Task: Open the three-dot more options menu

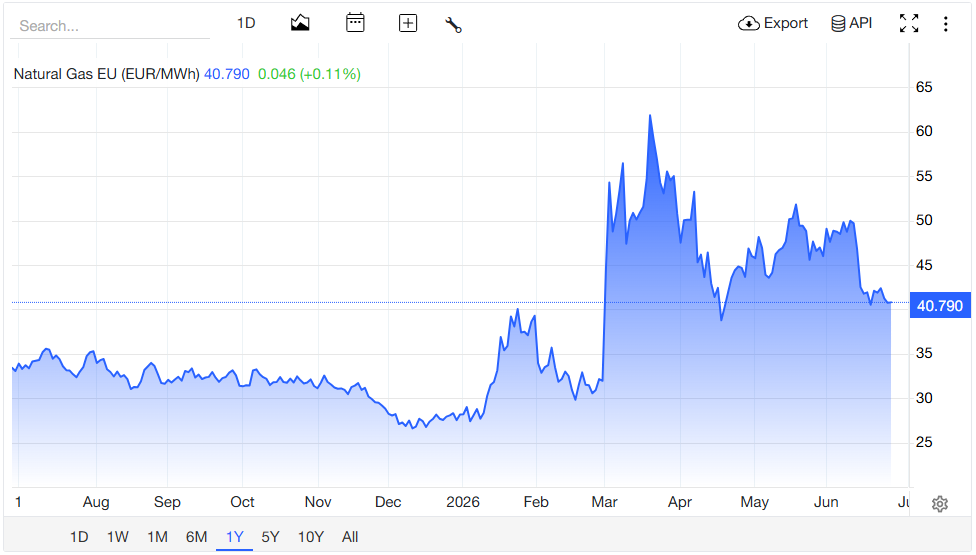Action: point(946,24)
